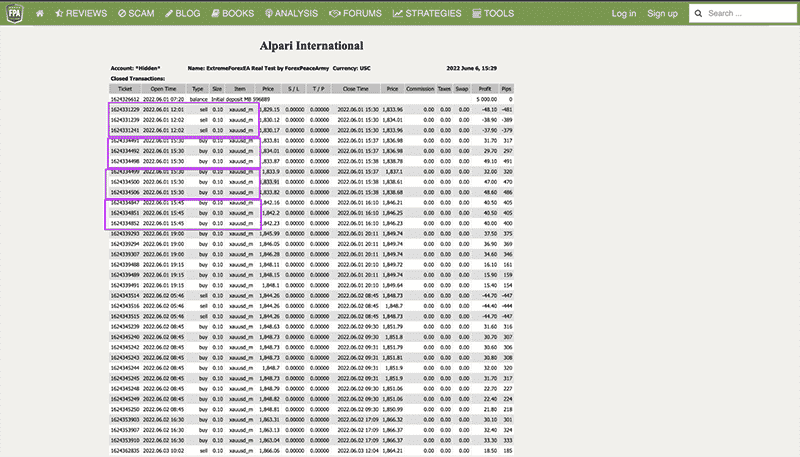Viewport: 800px width, 457px height.
Task: Click the 37.50 profit value
Action: click(490, 234)
